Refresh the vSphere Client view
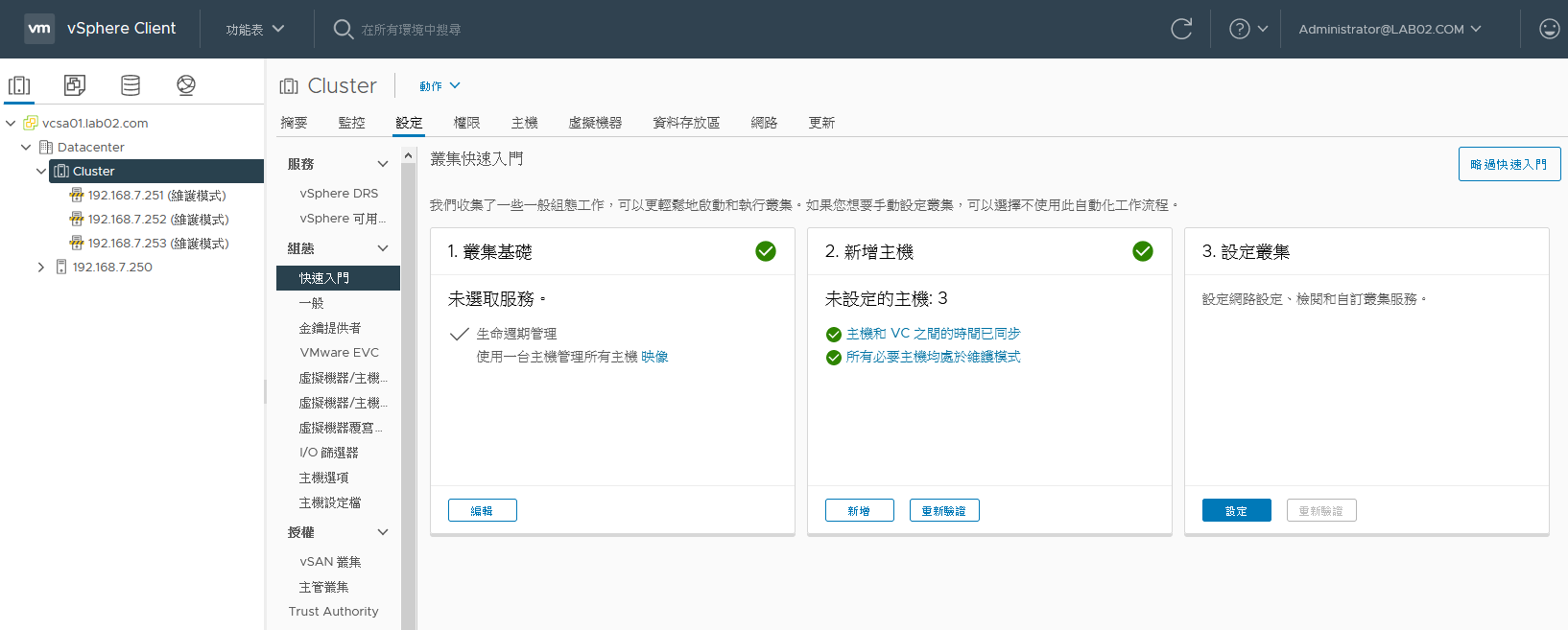 (1181, 29)
